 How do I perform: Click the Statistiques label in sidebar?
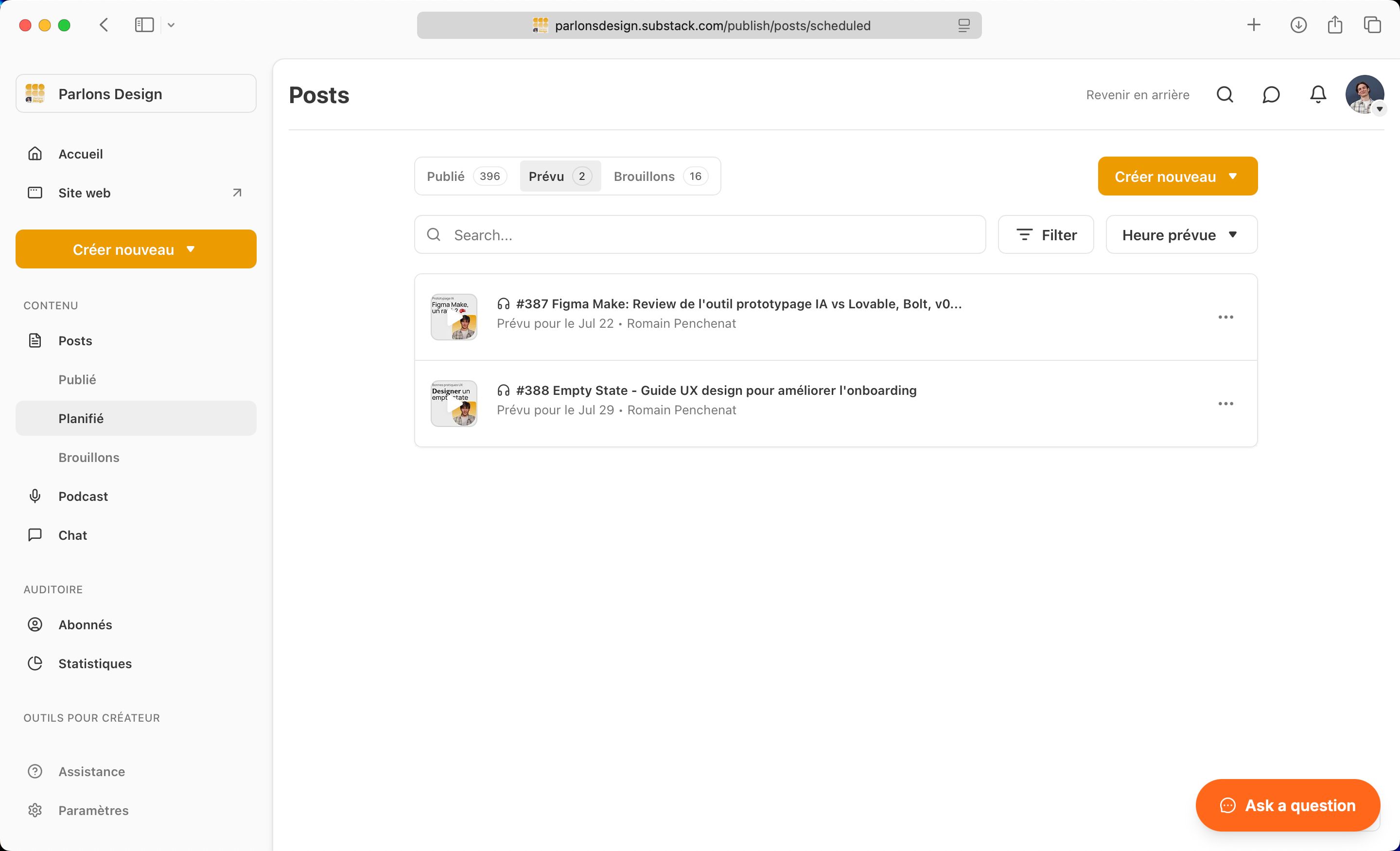tap(95, 663)
